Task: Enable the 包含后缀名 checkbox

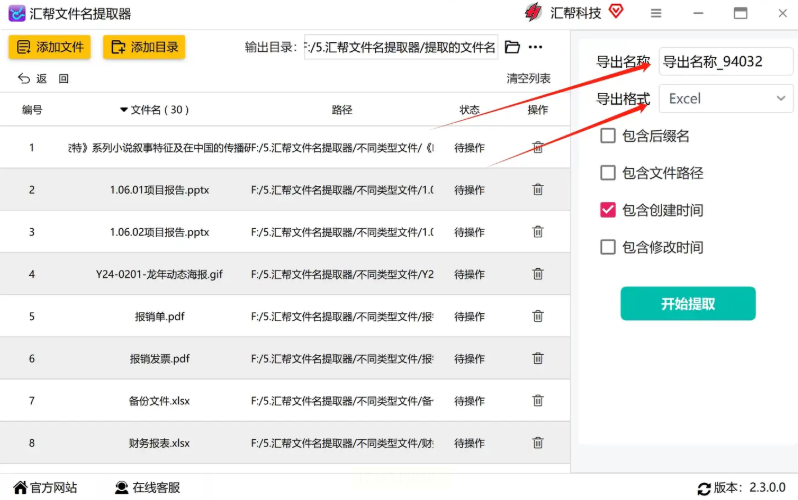Action: [608, 136]
